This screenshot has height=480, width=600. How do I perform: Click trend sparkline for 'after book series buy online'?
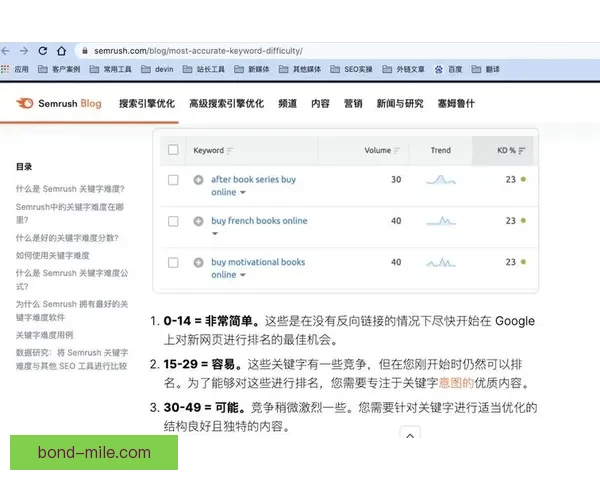441,180
